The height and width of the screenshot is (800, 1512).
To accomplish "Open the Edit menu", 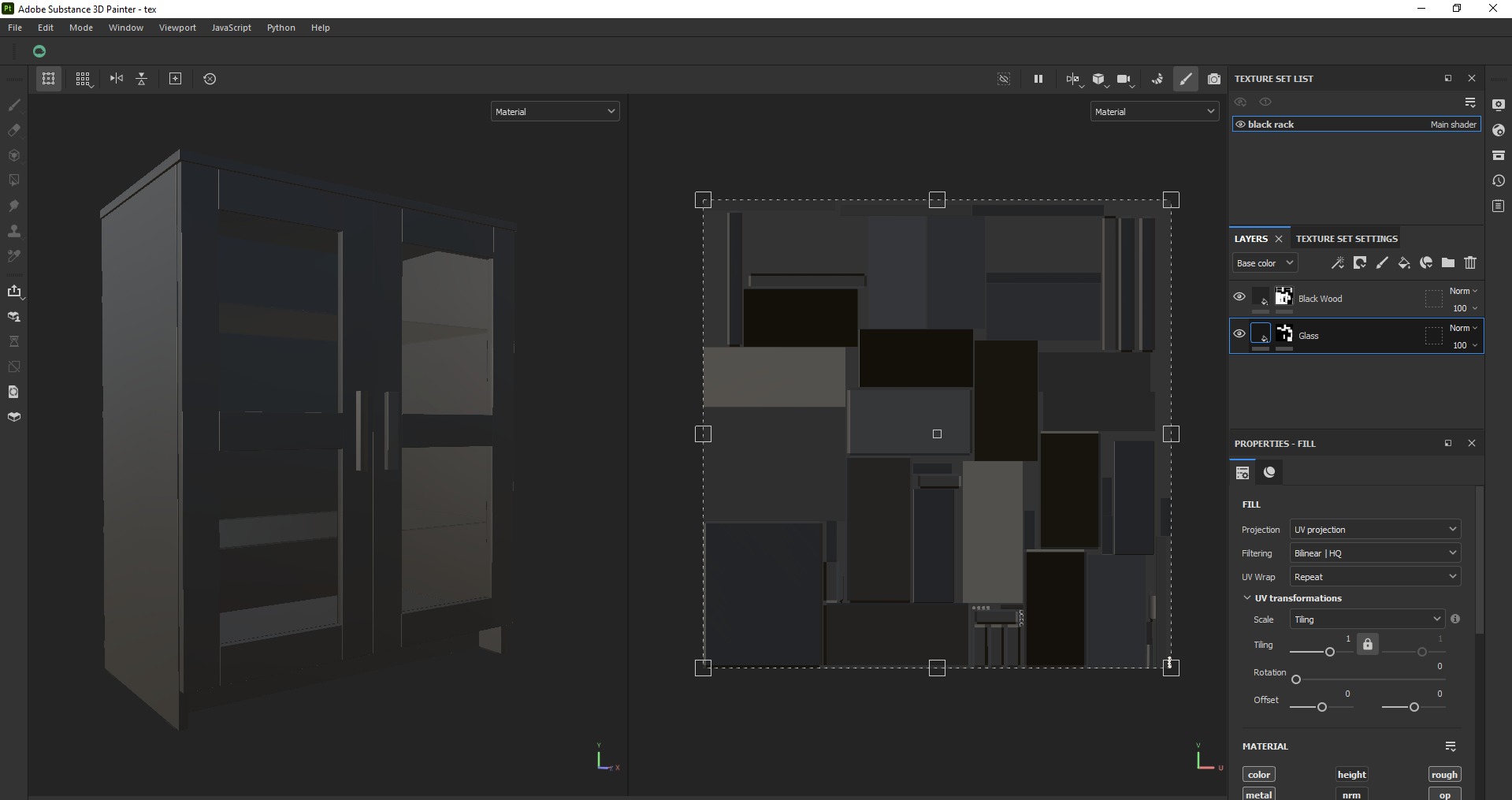I will click(46, 28).
